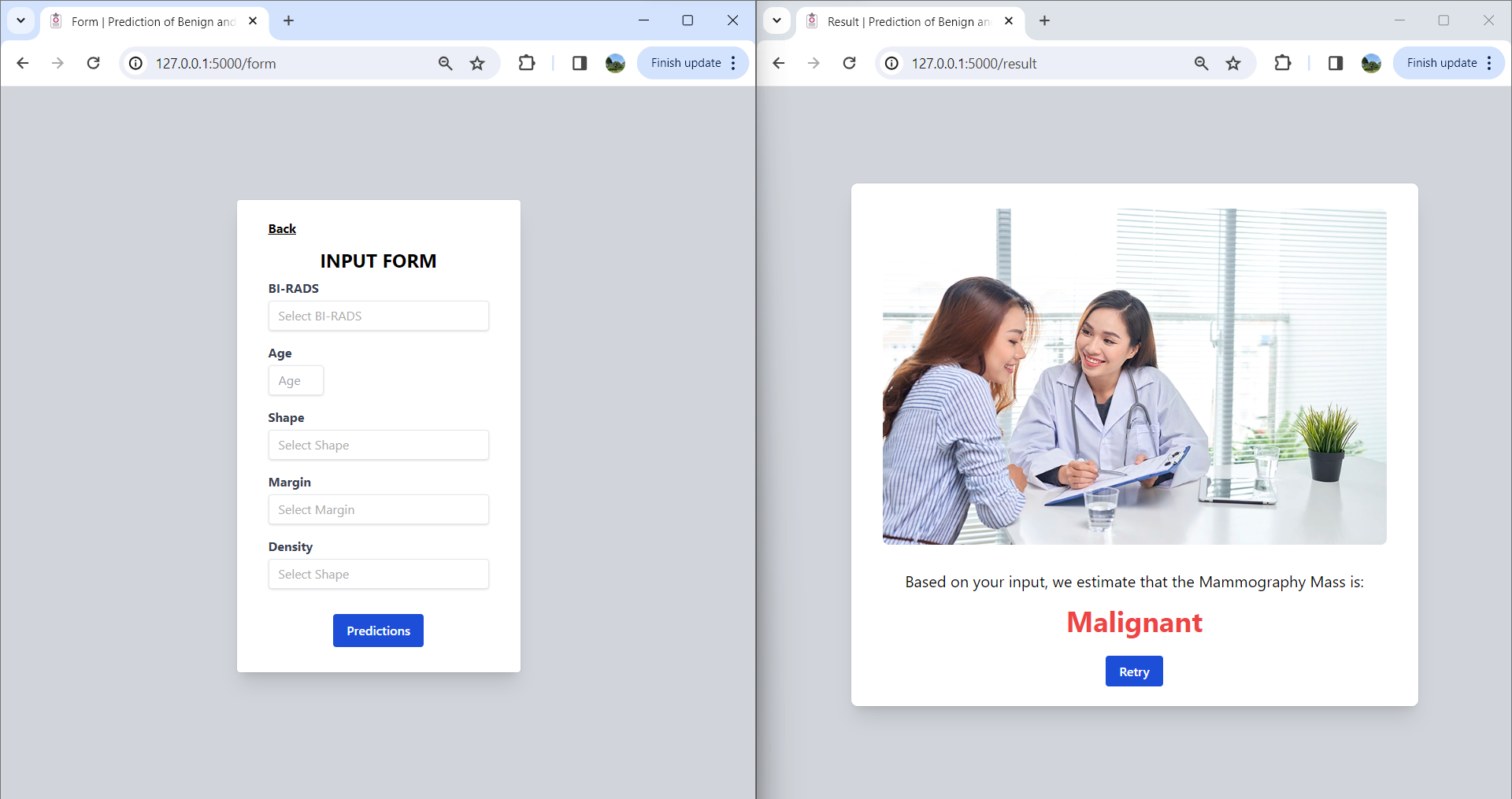Screen dimensions: 1512x799
Task: Follow the Back link above Input Form
Action: point(282,228)
